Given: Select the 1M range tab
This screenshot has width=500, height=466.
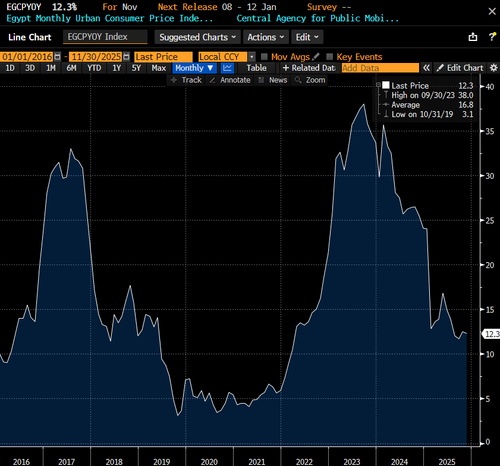Looking at the screenshot, I should pos(51,68).
